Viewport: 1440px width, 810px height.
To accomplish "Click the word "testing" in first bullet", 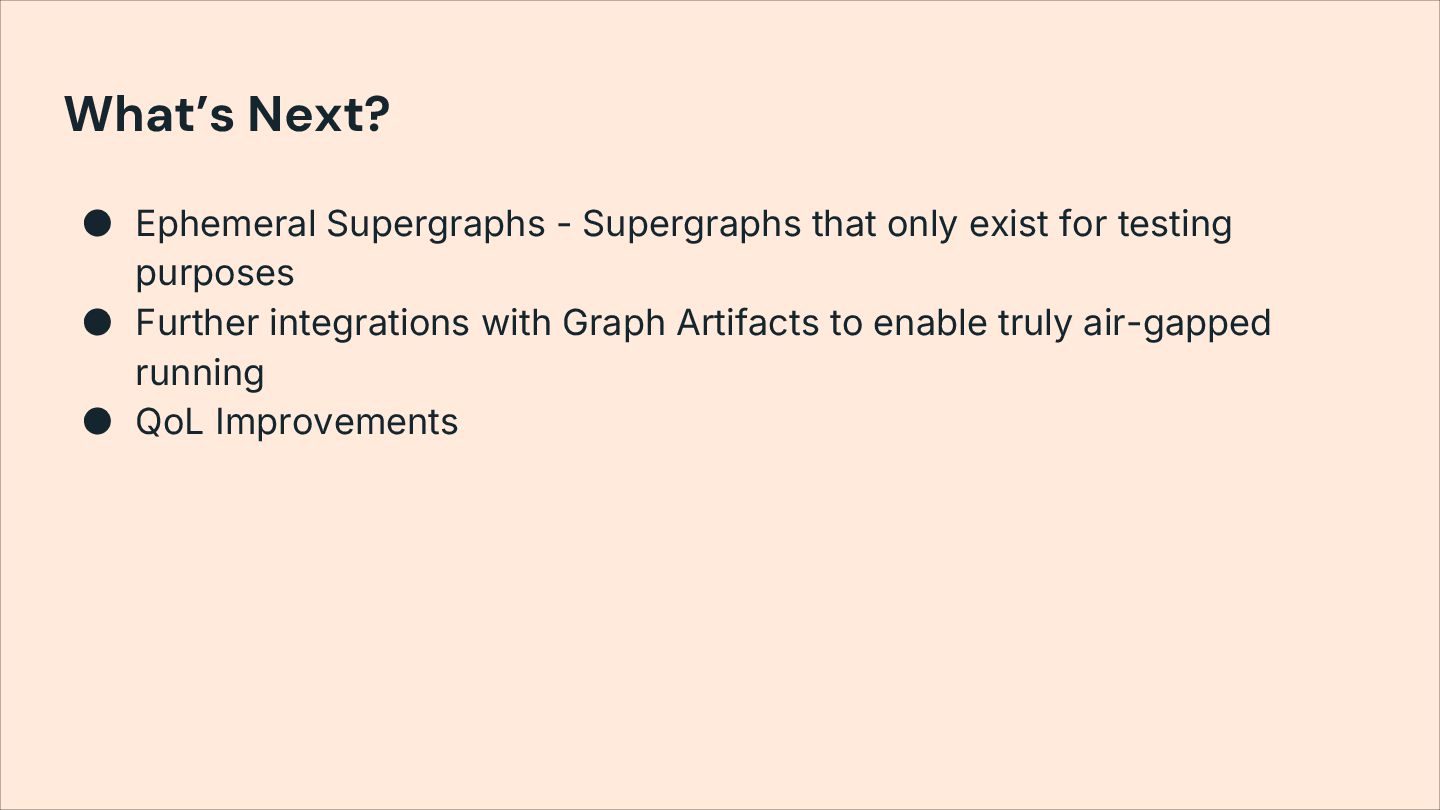I will (1174, 223).
